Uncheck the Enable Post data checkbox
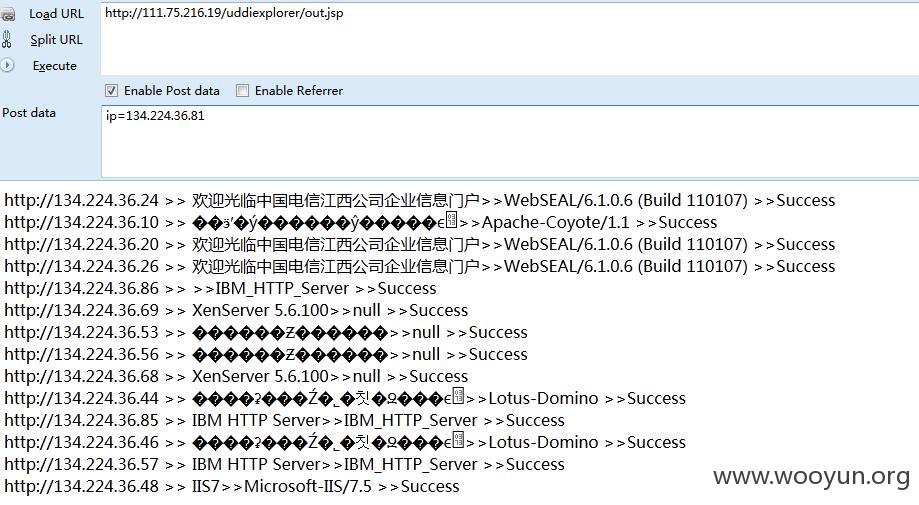Image resolution: width=919 pixels, height=505 pixels. [x=111, y=90]
